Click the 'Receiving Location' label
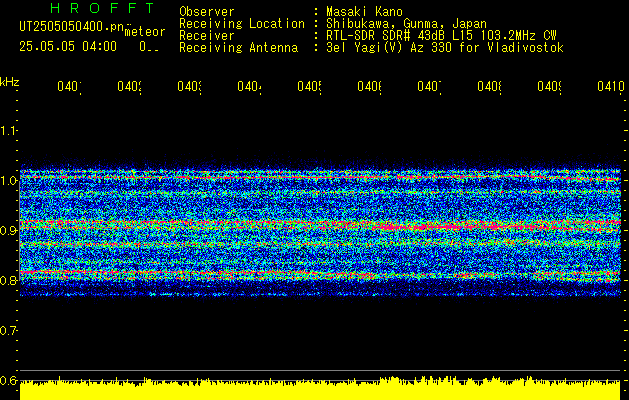 242,24
